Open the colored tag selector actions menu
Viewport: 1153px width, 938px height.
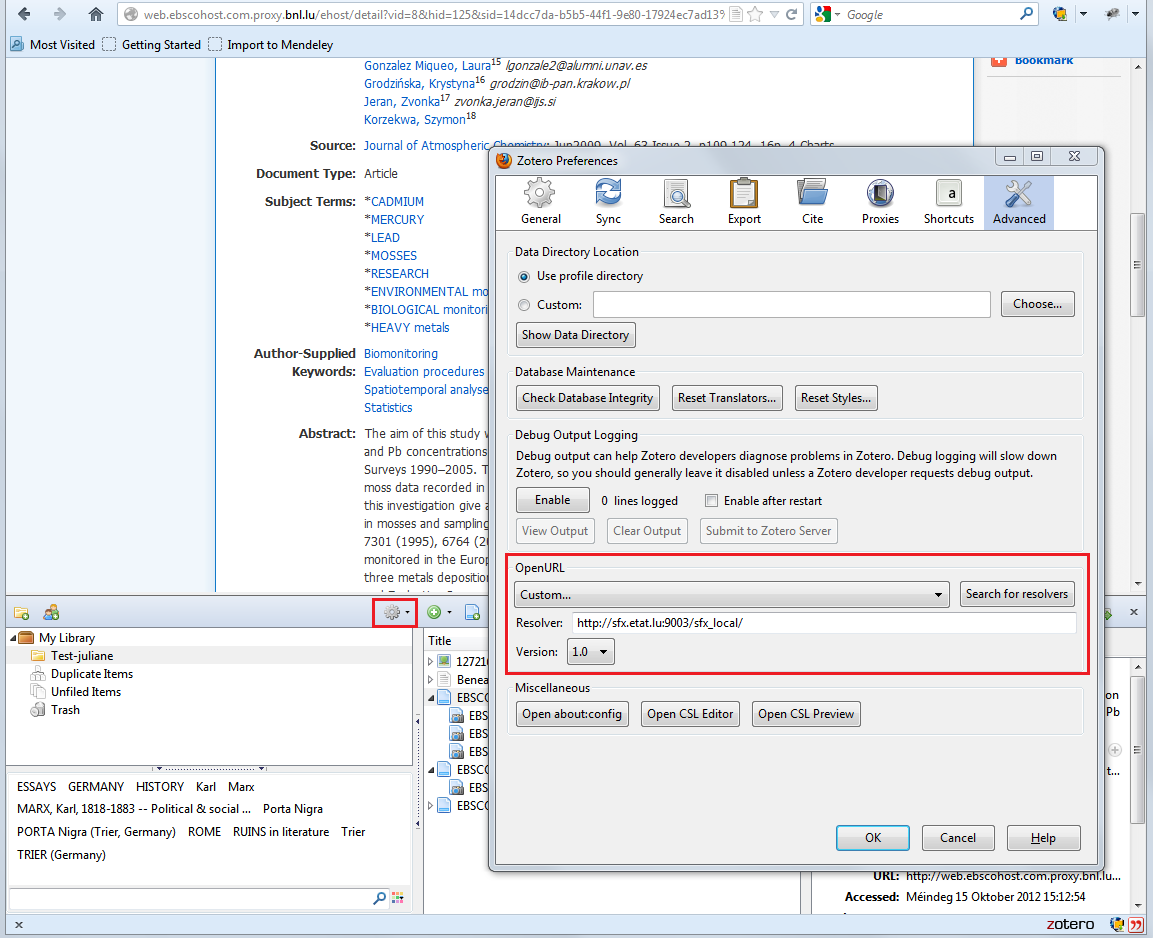(398, 898)
